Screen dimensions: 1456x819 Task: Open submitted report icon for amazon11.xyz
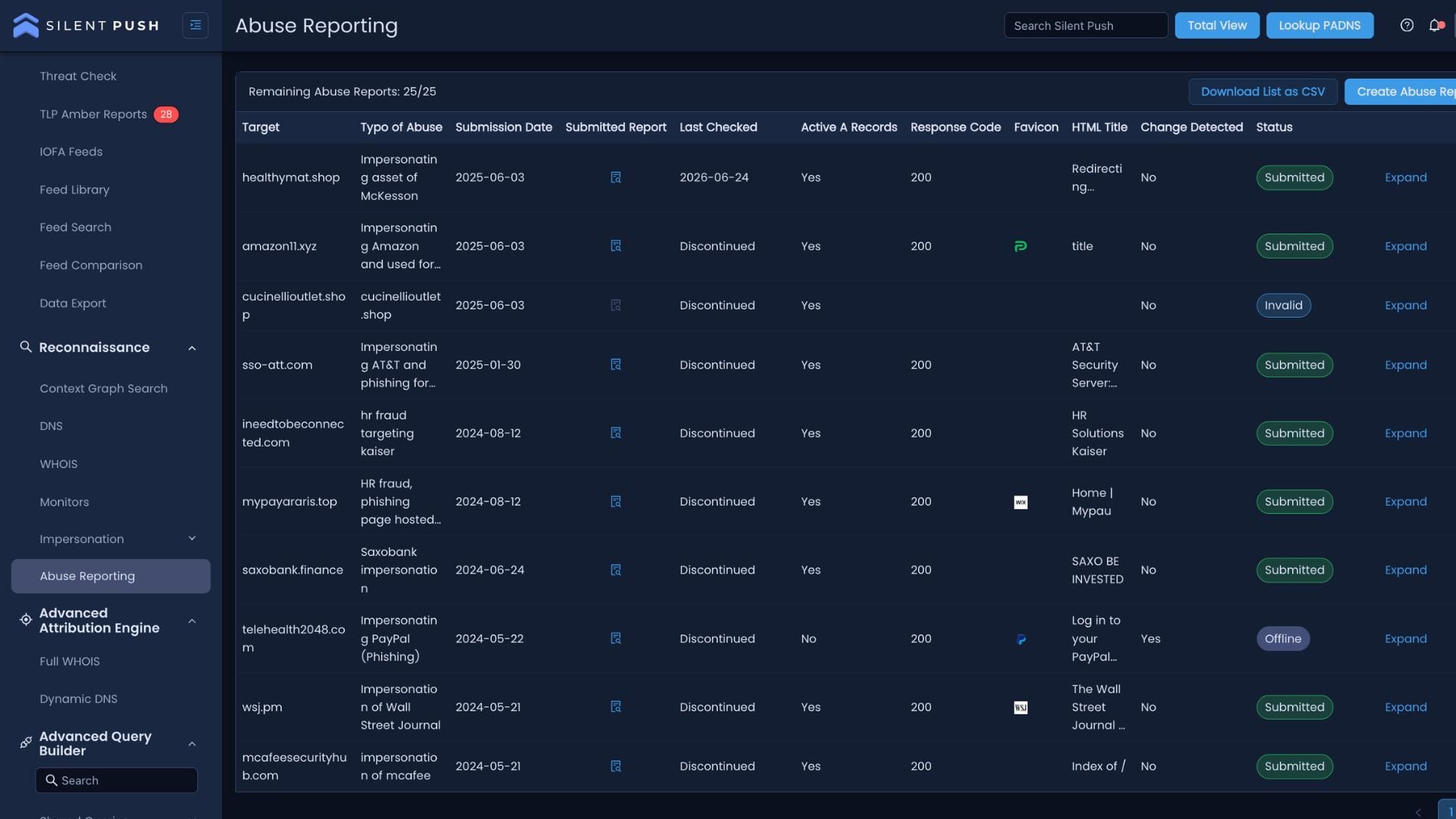[x=616, y=246]
